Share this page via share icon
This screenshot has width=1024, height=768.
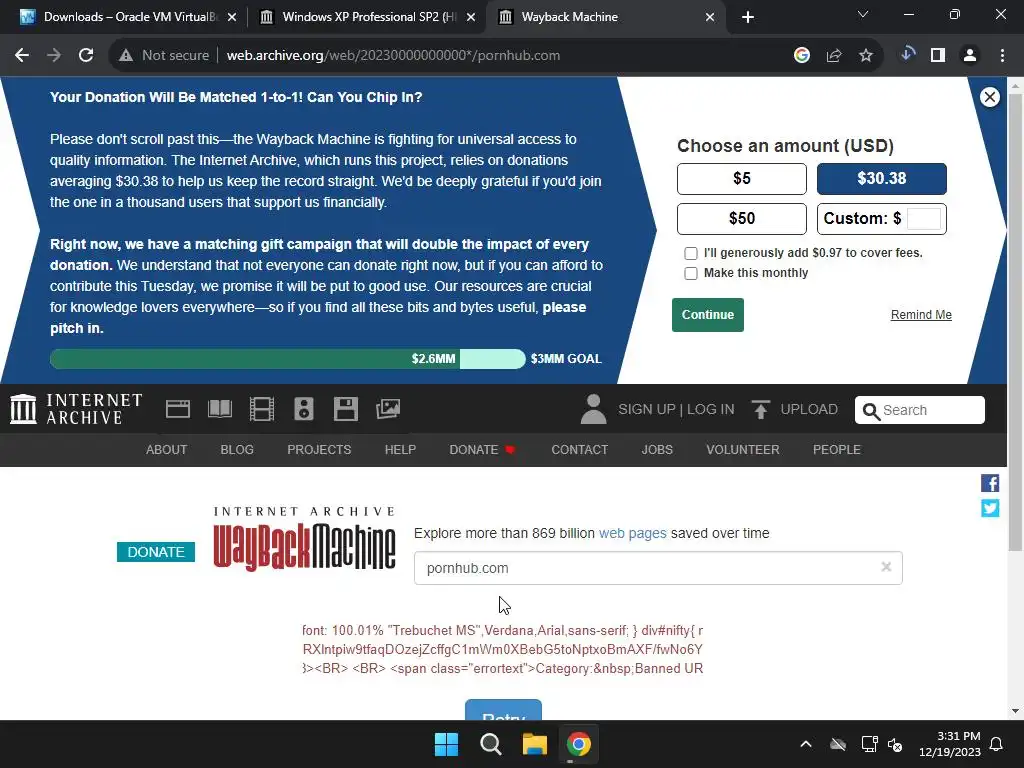tap(833, 56)
